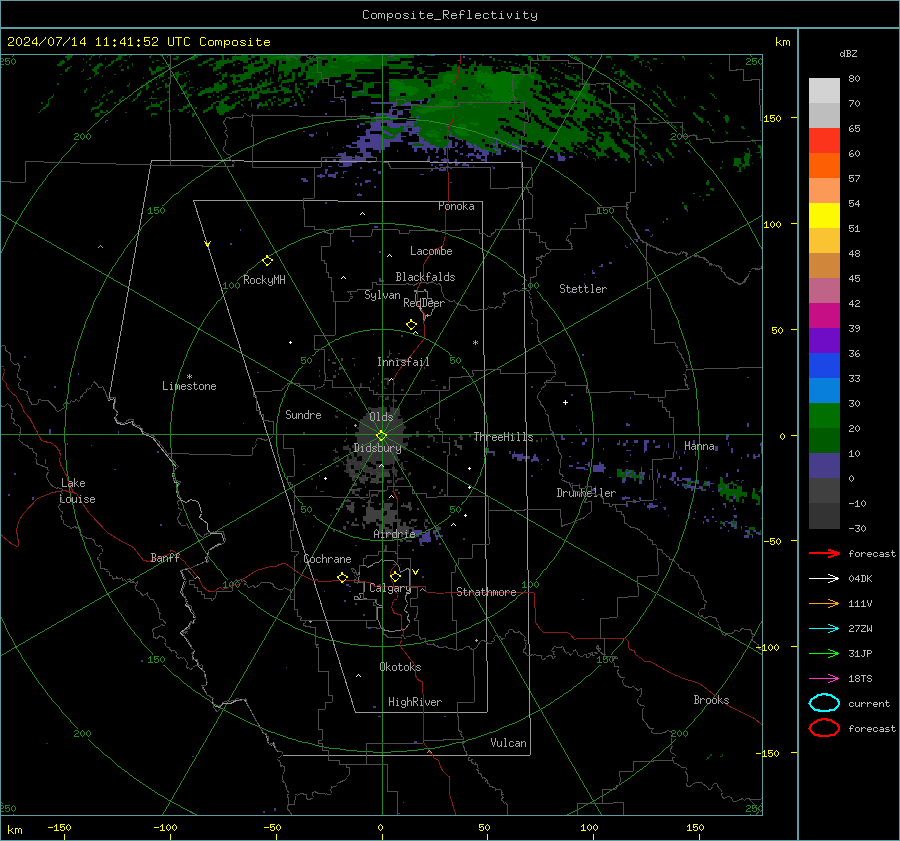Click the Banff map label

point(165,557)
